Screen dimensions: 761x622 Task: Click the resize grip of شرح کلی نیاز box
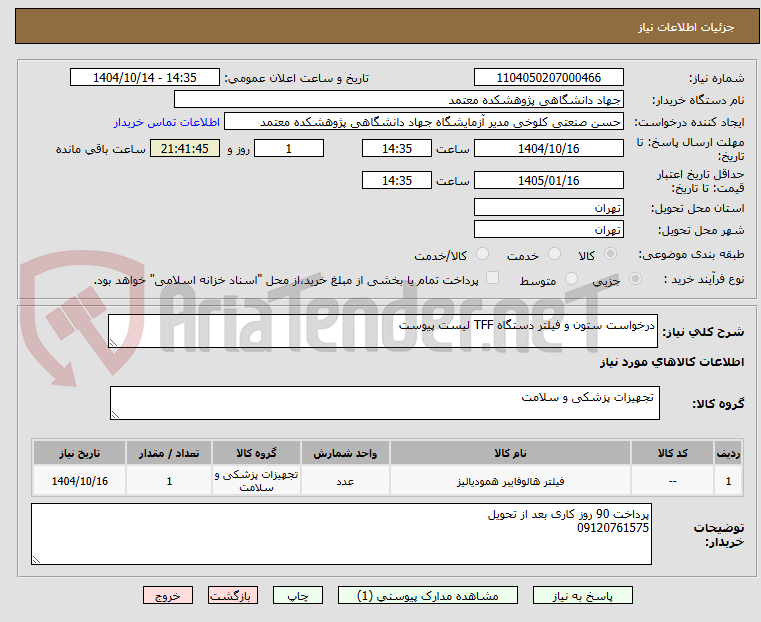tap(114, 343)
